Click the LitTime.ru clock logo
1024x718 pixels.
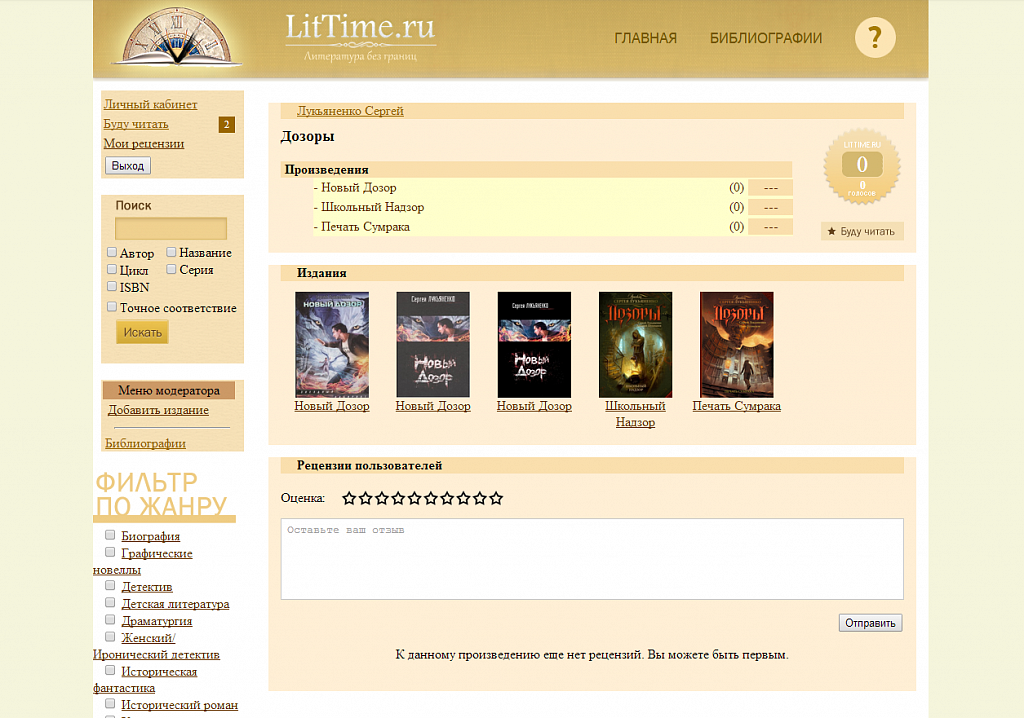176,39
